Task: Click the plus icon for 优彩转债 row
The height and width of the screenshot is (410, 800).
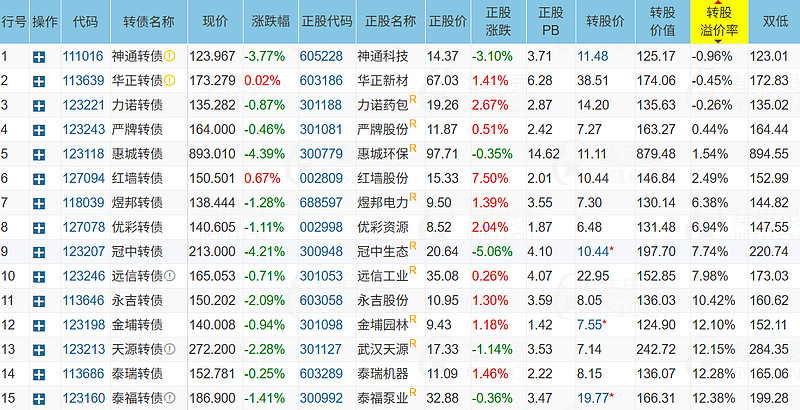Action: click(x=39, y=228)
